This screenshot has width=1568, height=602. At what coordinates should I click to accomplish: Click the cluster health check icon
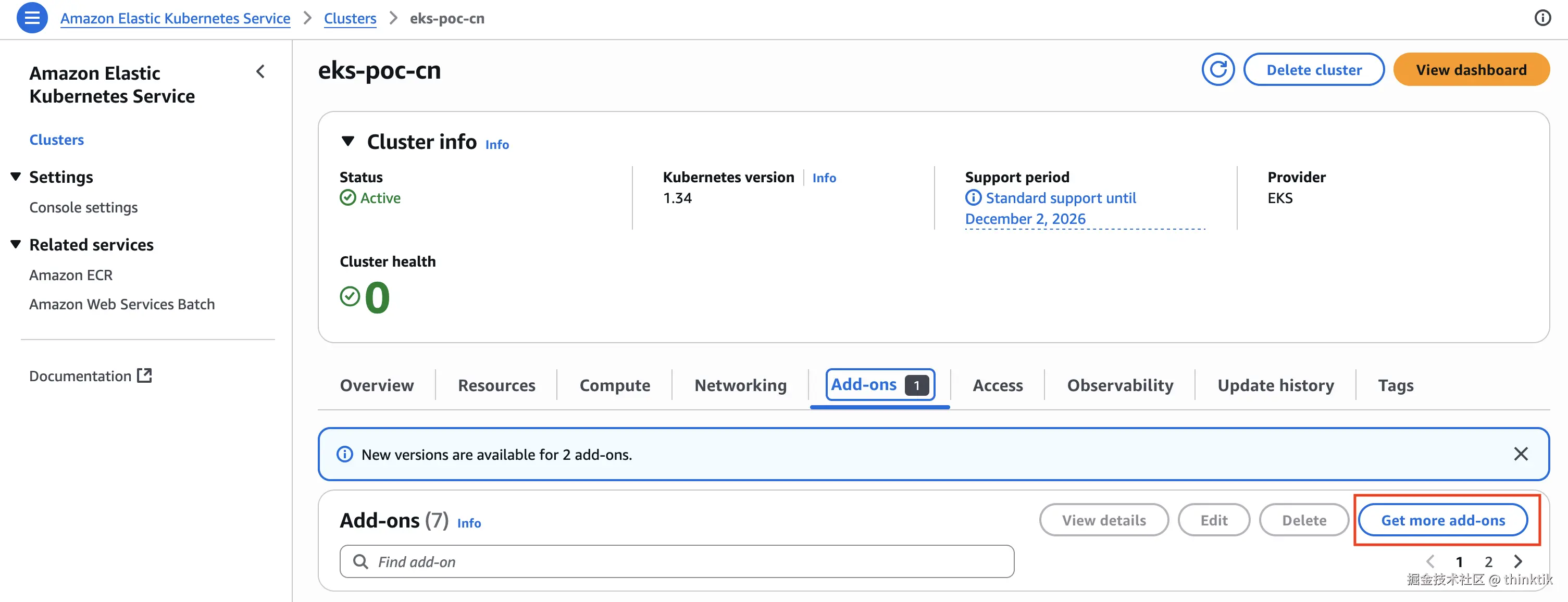[x=350, y=296]
